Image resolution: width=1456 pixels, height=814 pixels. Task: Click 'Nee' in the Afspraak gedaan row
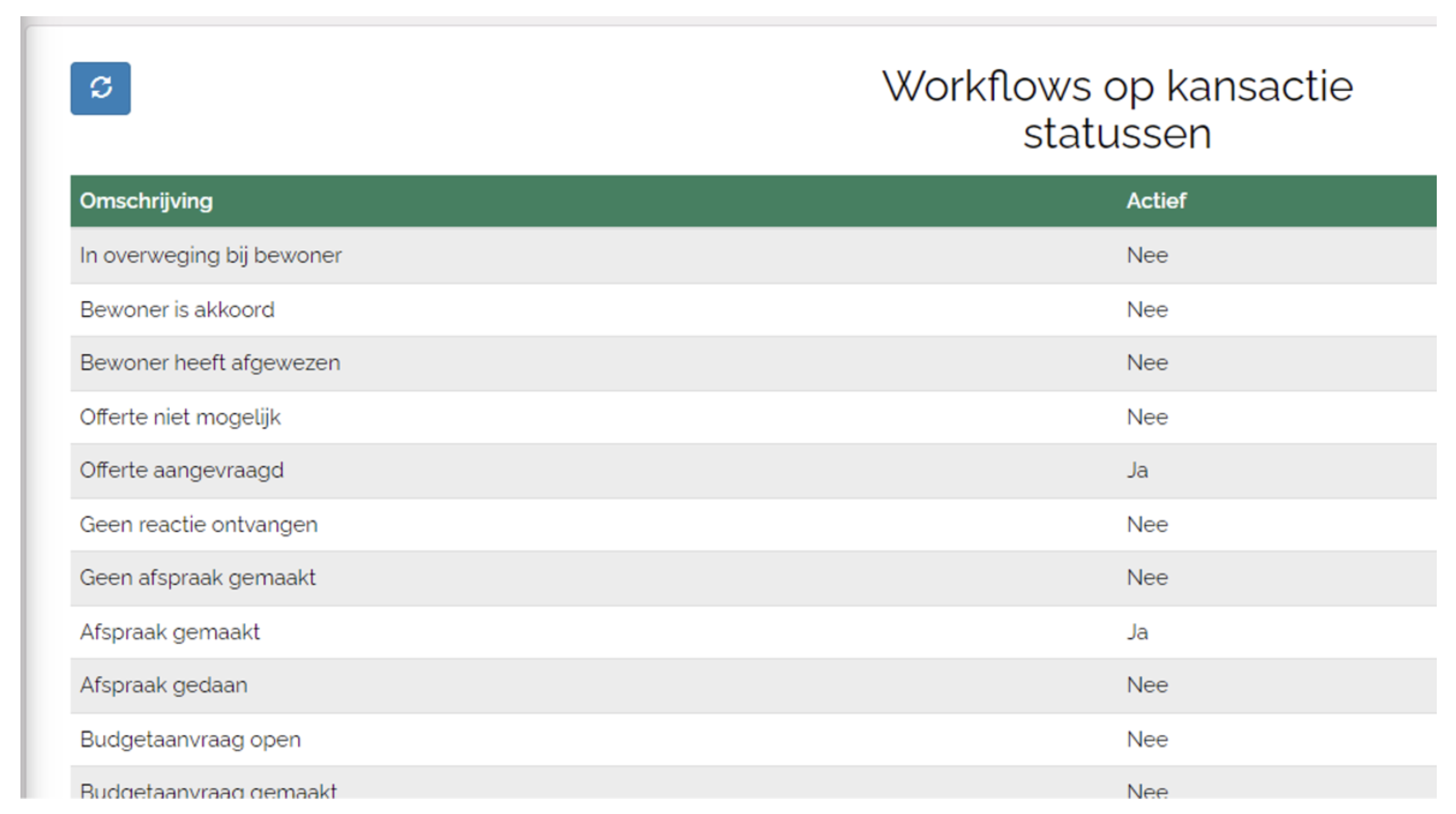point(1146,685)
